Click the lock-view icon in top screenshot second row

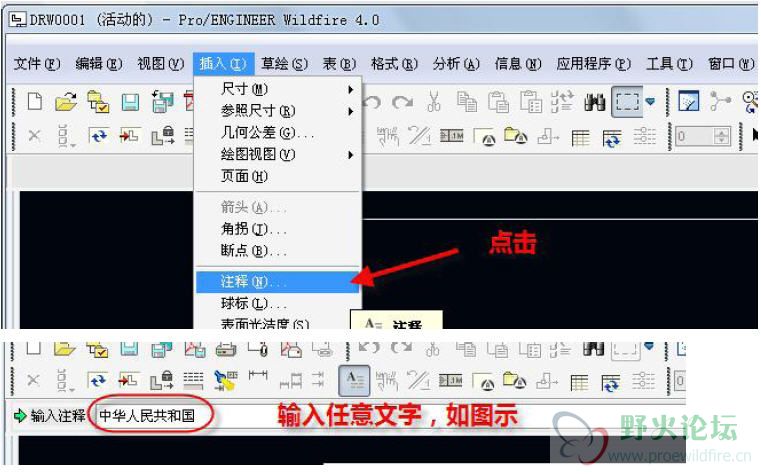[163, 136]
